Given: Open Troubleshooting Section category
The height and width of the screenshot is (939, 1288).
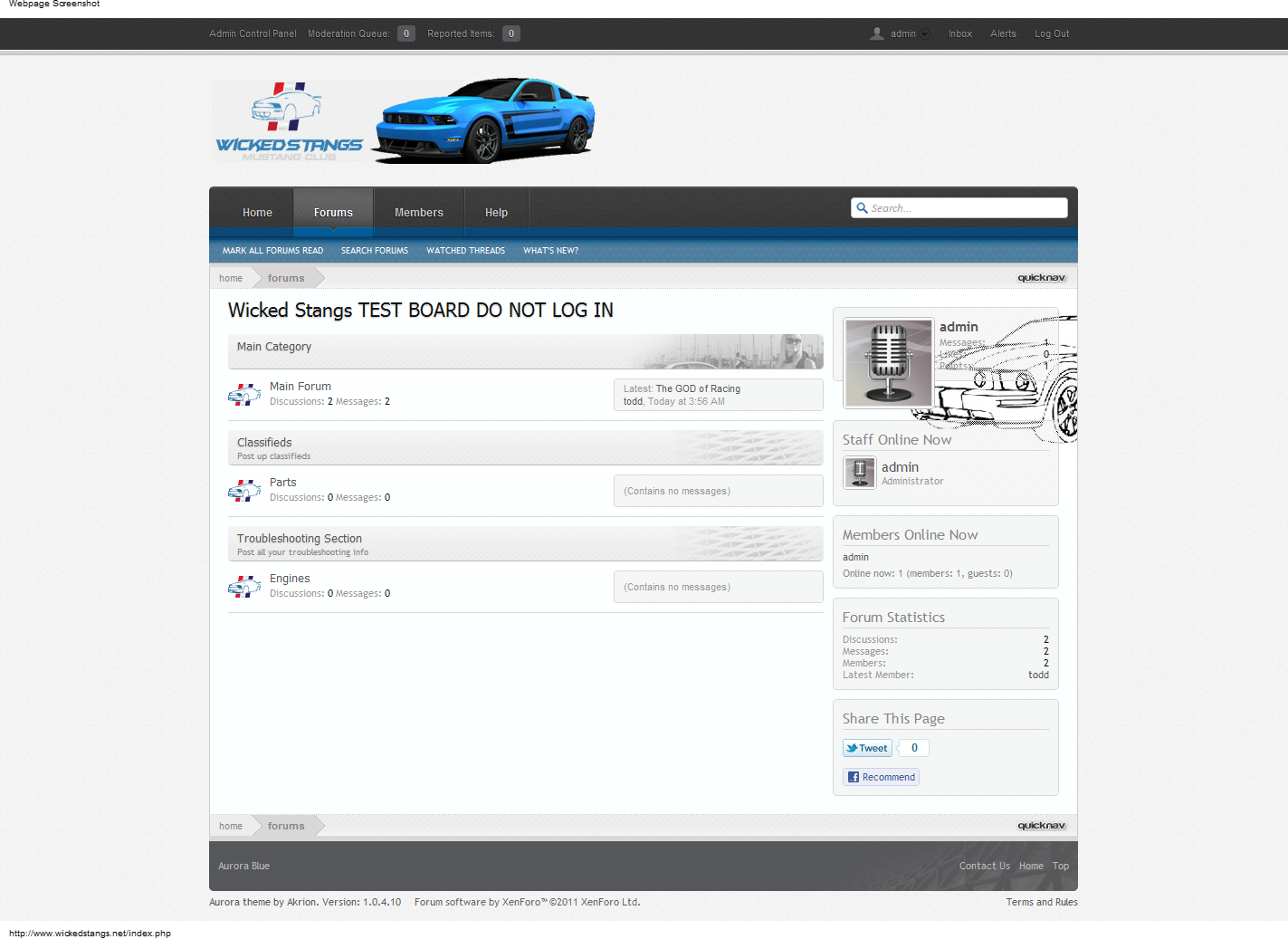Looking at the screenshot, I should pyautogui.click(x=300, y=539).
